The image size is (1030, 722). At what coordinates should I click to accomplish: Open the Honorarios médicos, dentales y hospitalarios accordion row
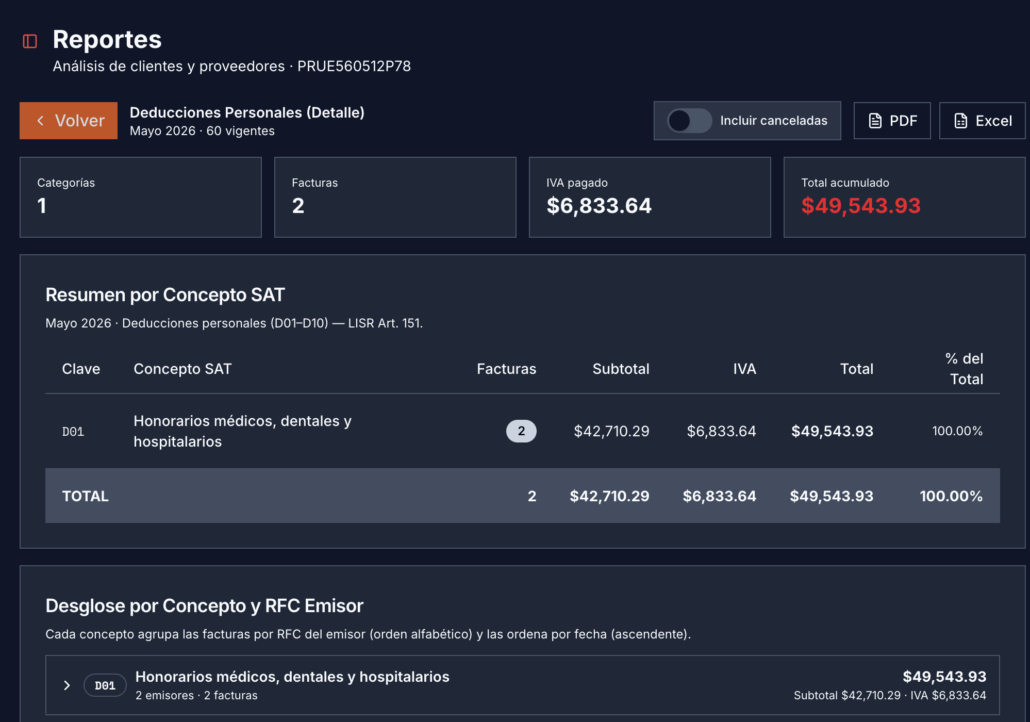pyautogui.click(x=522, y=685)
